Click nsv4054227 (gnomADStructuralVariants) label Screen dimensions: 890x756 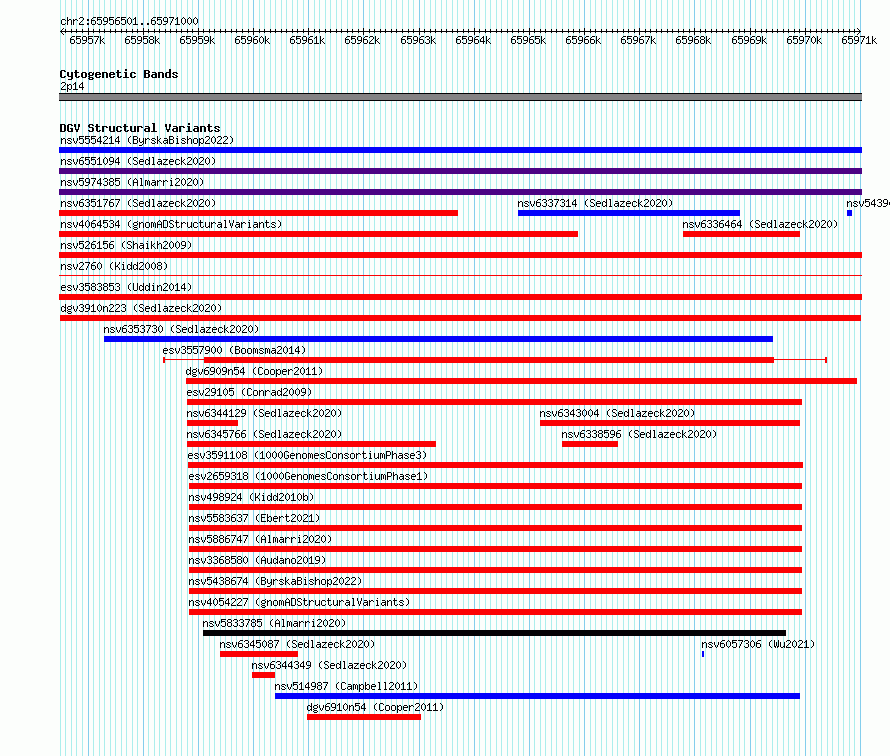(299, 602)
